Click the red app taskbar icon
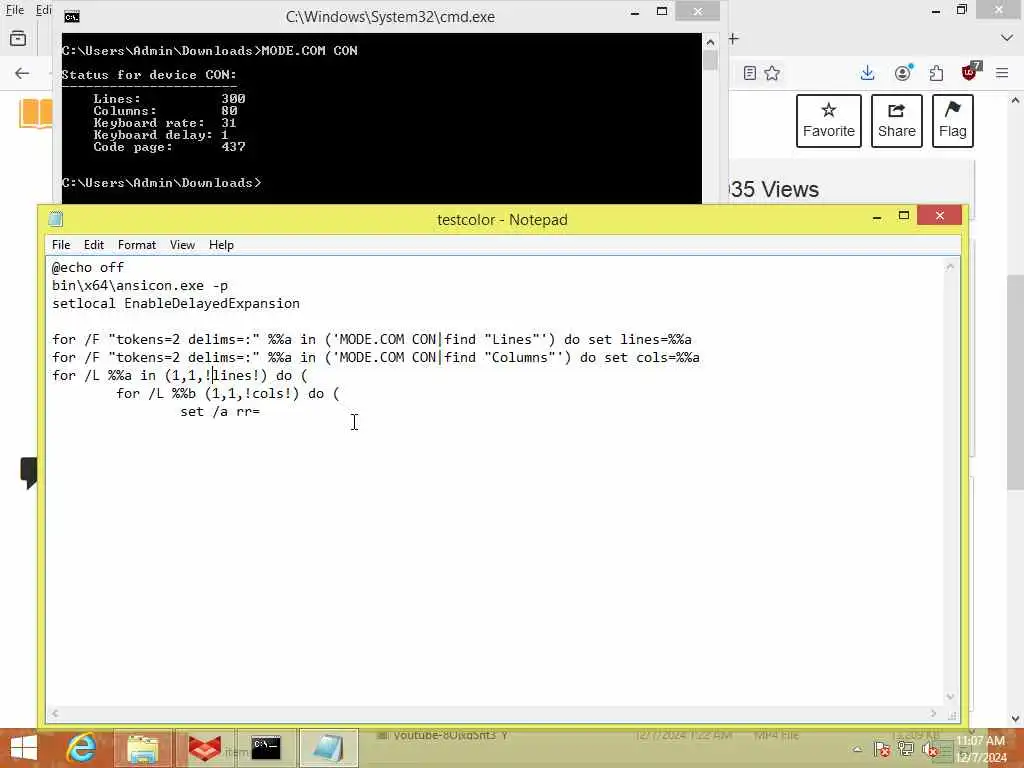1024x768 pixels. pyautogui.click(x=204, y=748)
